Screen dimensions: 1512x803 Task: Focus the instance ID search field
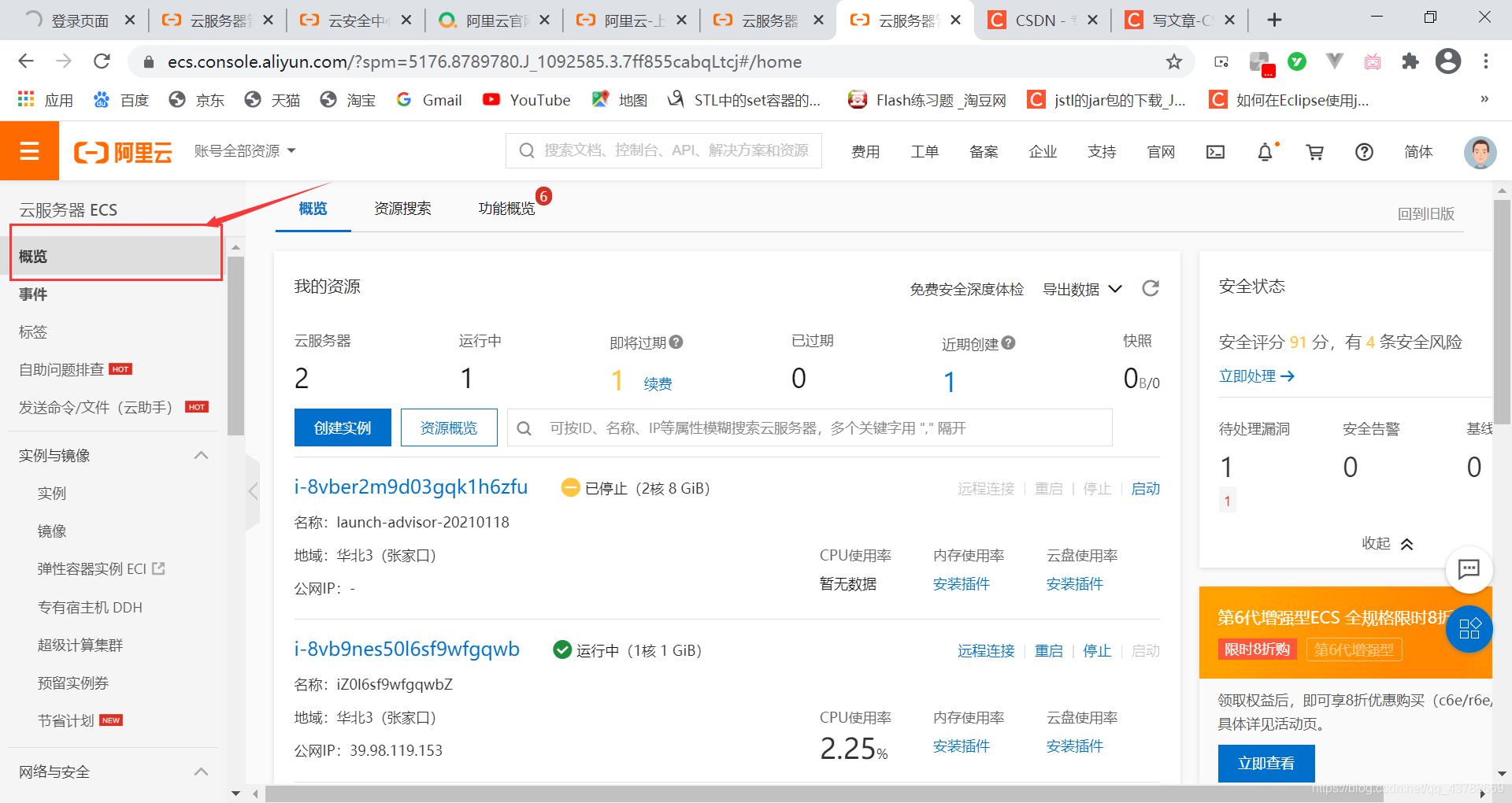point(810,427)
